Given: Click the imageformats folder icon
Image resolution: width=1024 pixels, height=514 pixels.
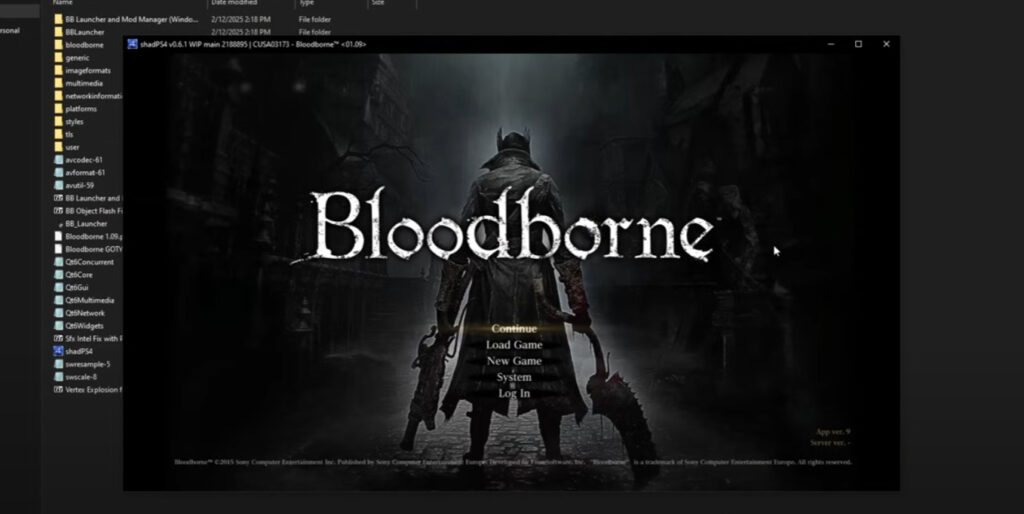Looking at the screenshot, I should coord(59,71).
